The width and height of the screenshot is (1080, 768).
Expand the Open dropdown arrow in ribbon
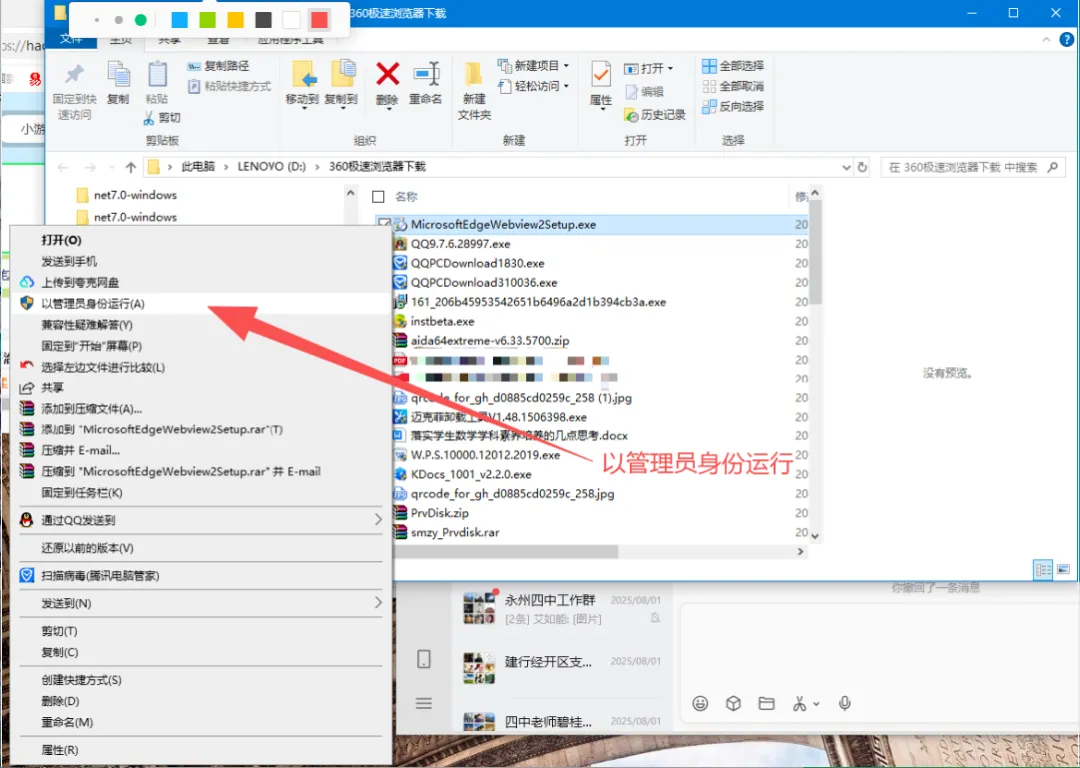(x=670, y=69)
